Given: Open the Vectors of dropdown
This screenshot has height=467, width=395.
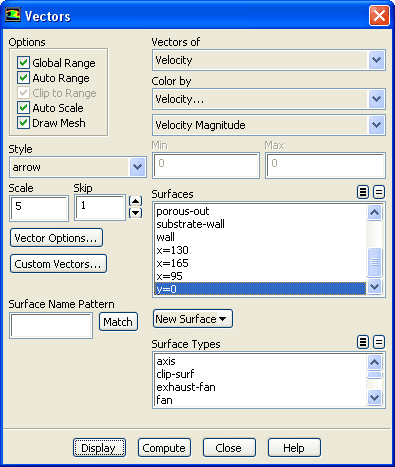Looking at the screenshot, I should click(269, 60).
